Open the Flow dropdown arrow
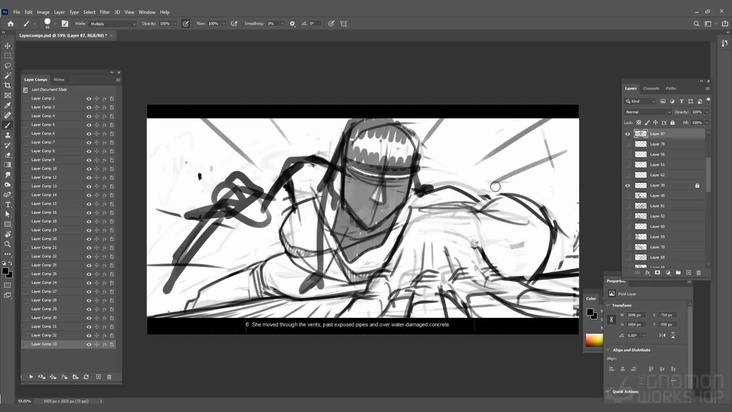 [223, 23]
